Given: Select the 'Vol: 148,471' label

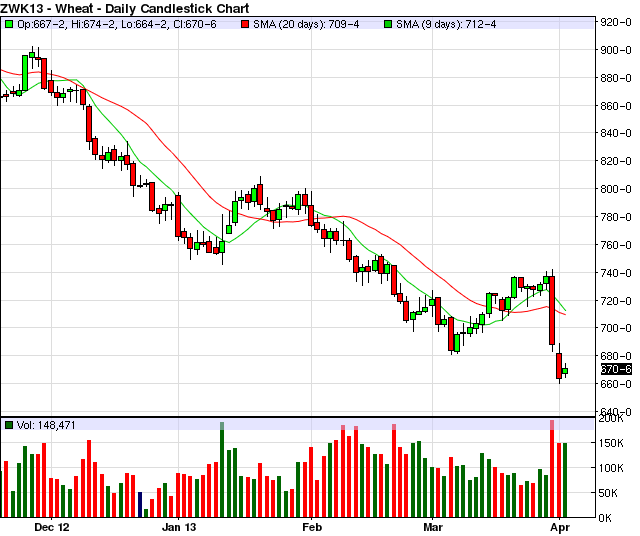Looking at the screenshot, I should pyautogui.click(x=46, y=425).
